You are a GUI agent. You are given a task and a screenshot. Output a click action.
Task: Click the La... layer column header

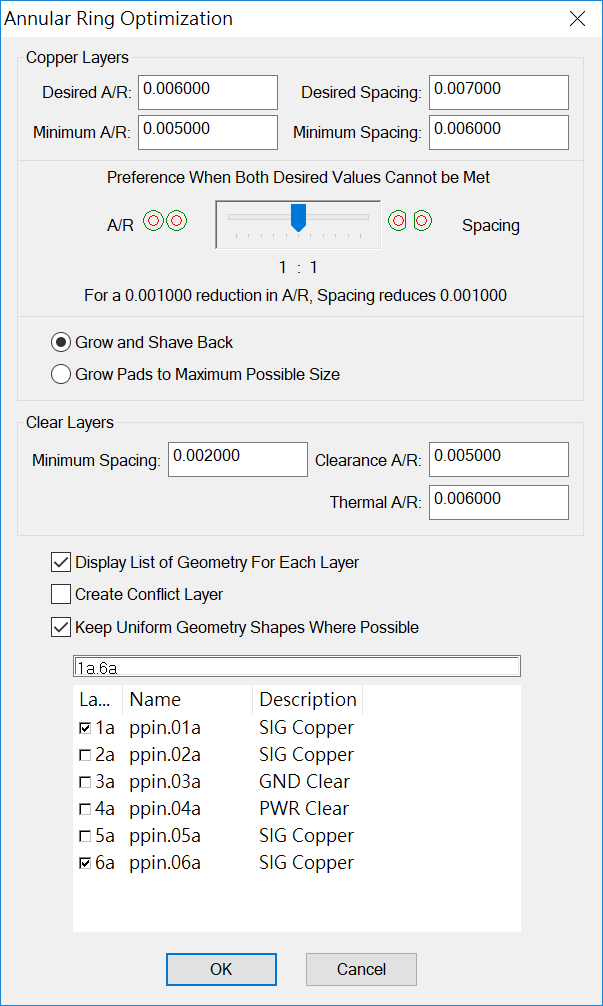[x=98, y=699]
